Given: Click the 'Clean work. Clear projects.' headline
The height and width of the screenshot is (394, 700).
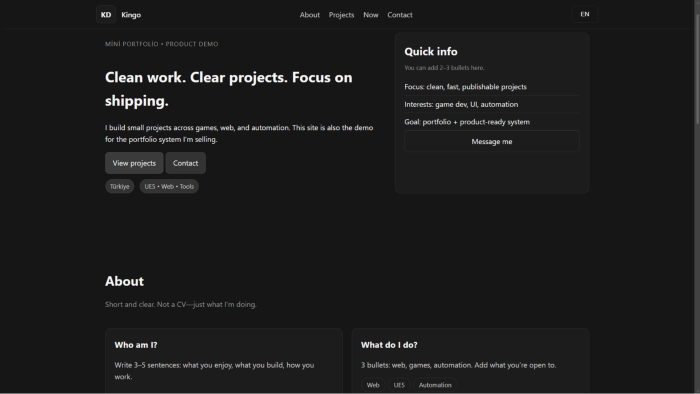Looking at the screenshot, I should 229,89.
